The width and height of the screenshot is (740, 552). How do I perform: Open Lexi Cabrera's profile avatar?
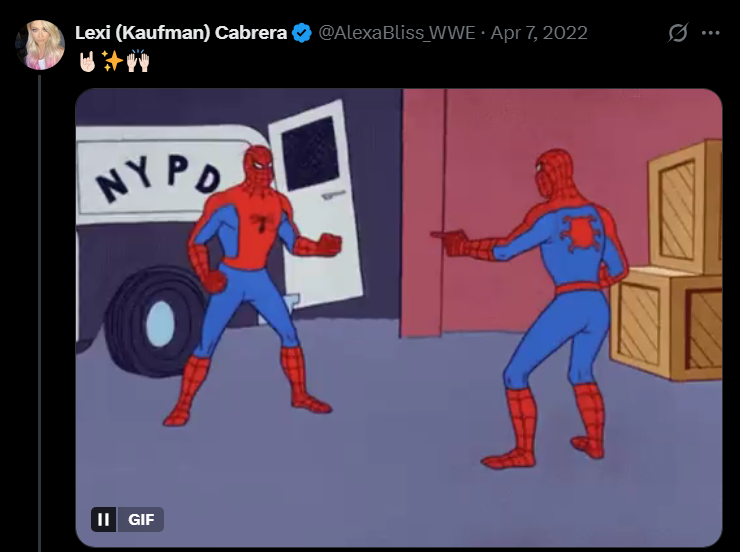pyautogui.click(x=40, y=45)
